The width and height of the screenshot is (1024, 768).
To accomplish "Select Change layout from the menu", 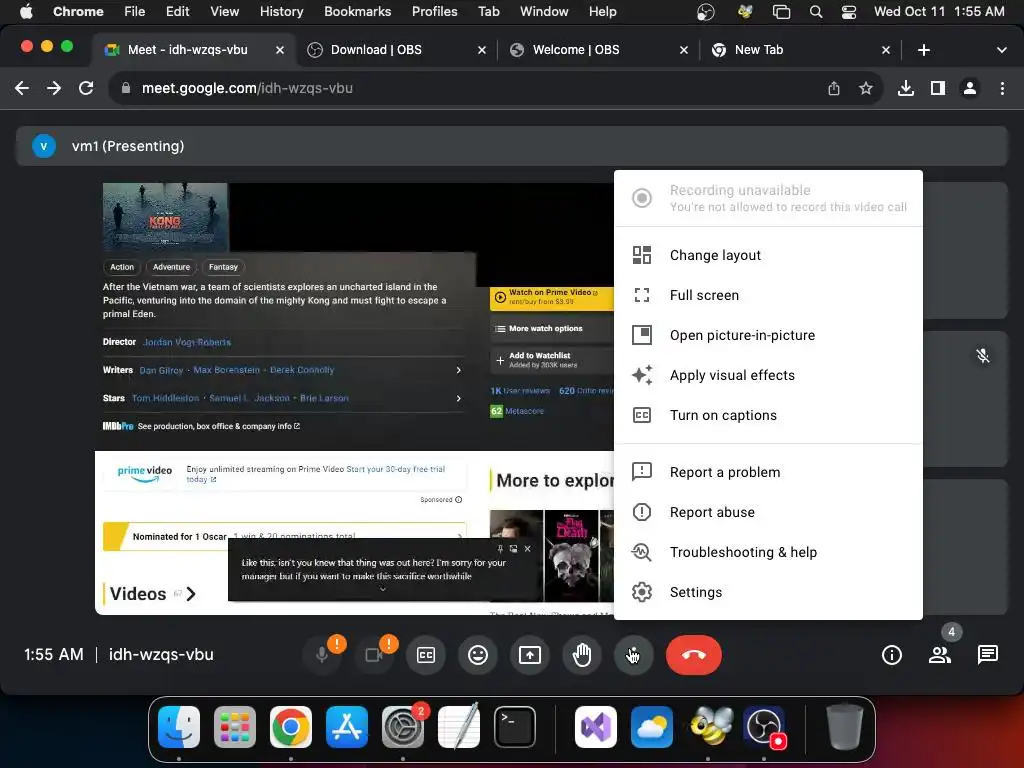I will [768, 255].
